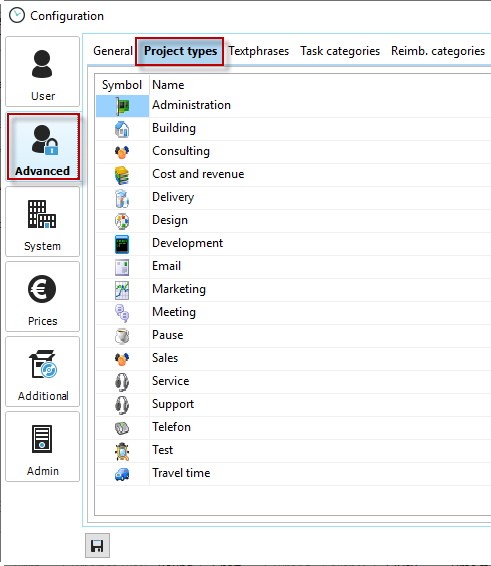Viewport: 491px width, 566px height.
Task: Click the Service headset symbol icon
Action: 122,382
